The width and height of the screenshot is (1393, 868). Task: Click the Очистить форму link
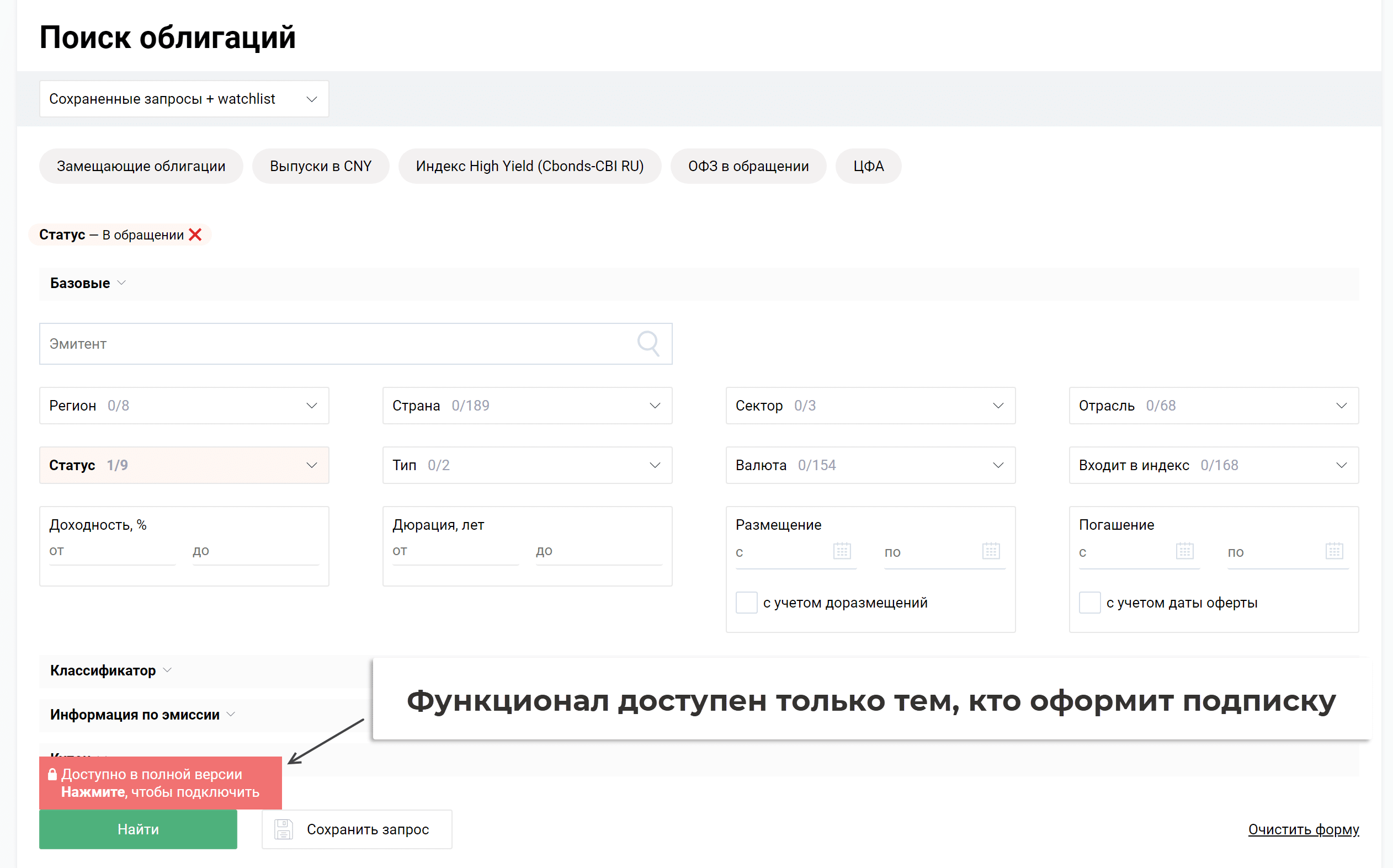click(x=1303, y=829)
